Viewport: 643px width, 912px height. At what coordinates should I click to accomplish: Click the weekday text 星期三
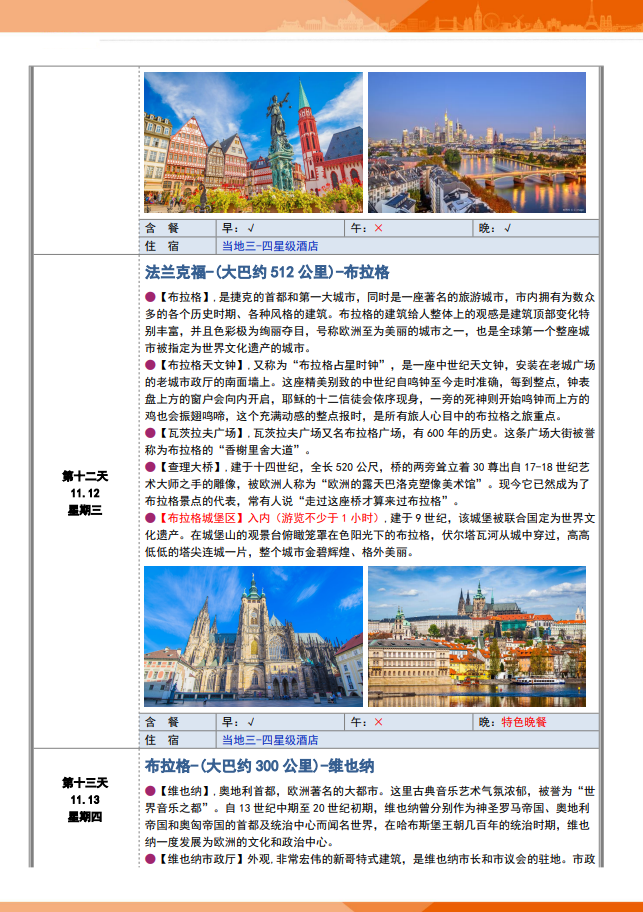click(x=85, y=510)
